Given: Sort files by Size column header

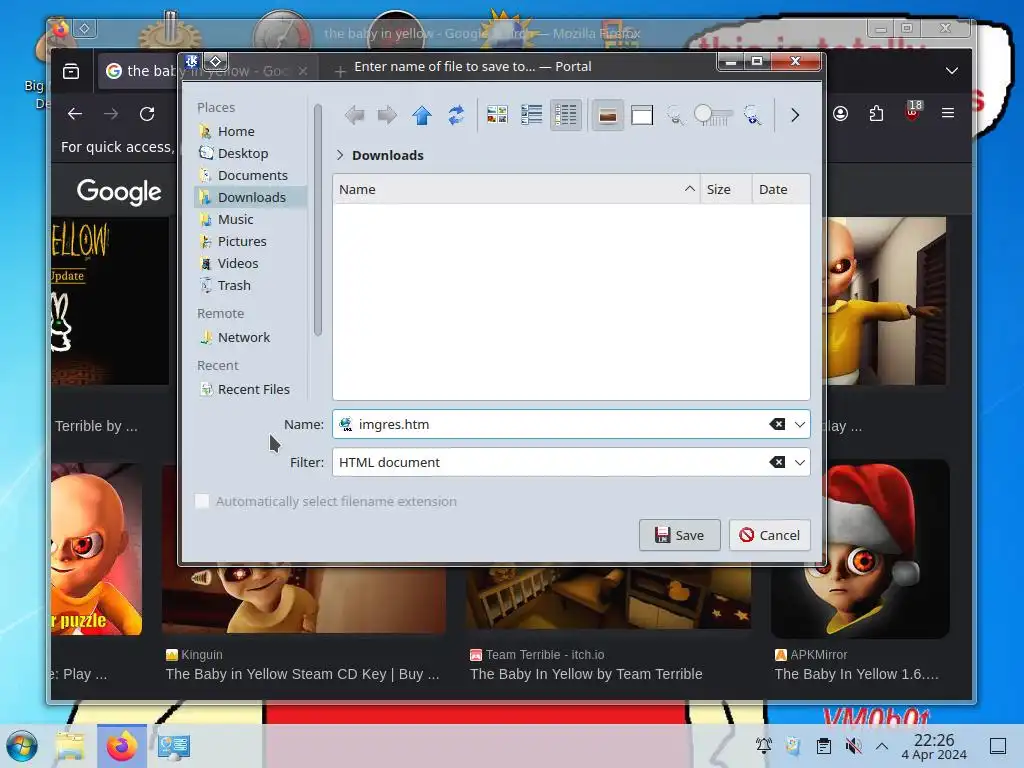Looking at the screenshot, I should 726,189.
